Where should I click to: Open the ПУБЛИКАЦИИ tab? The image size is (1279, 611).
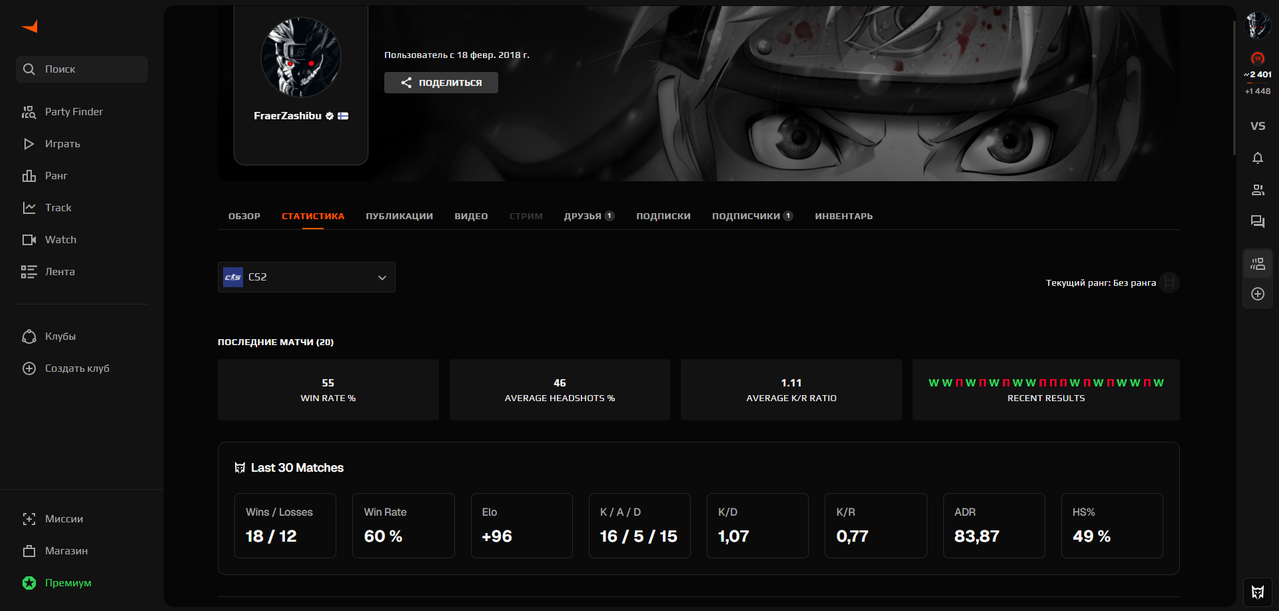pyautogui.click(x=399, y=216)
